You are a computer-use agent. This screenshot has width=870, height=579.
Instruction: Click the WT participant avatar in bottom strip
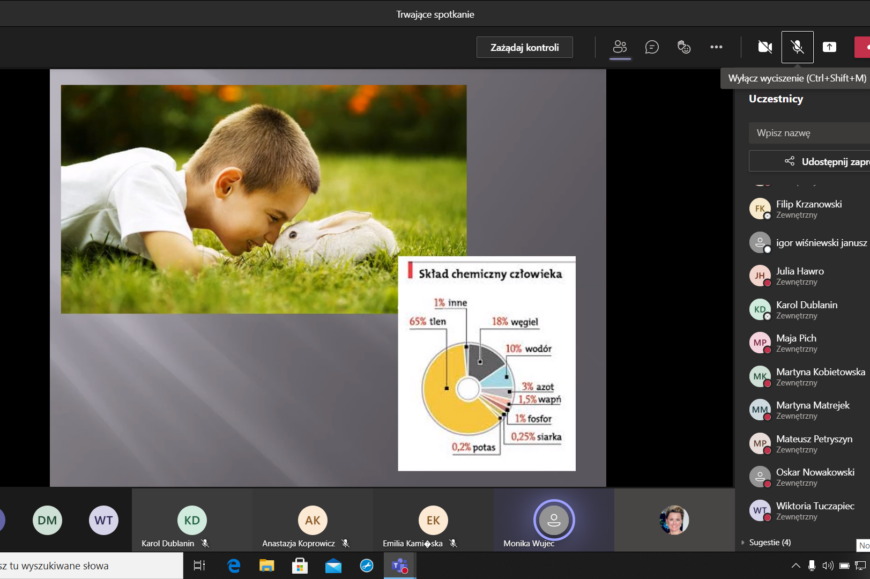point(104,520)
